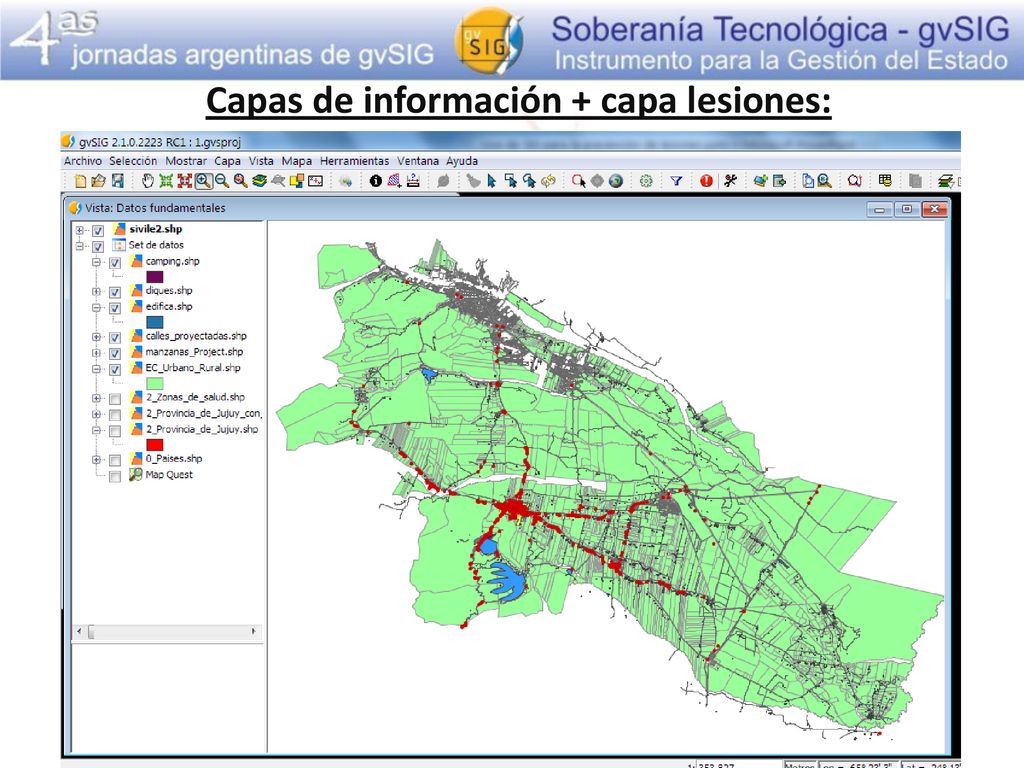Expand the 0_Paises.shp layer legend
The image size is (1024, 768).
coord(97,460)
